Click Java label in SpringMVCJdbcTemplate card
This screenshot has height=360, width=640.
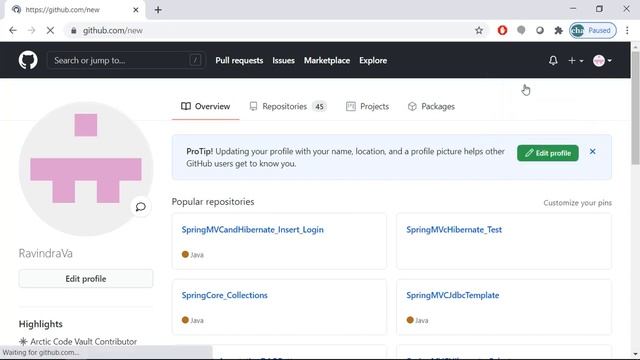point(422,320)
